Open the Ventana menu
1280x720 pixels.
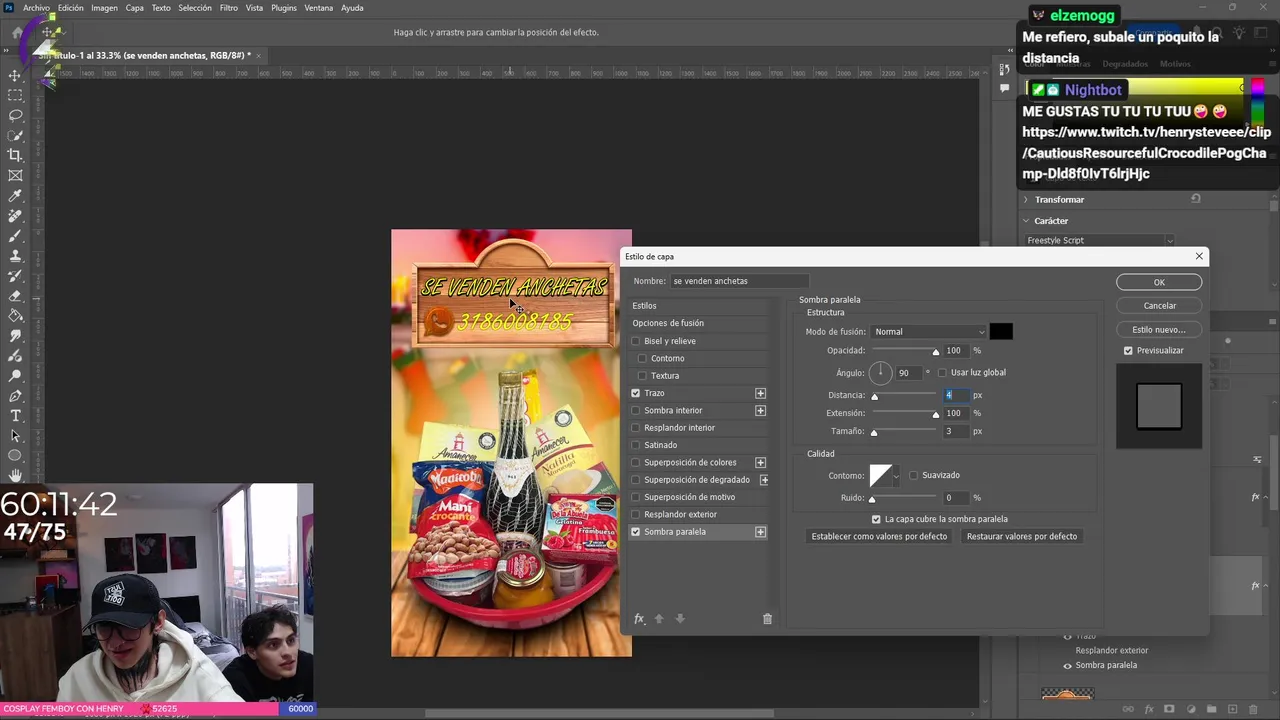pos(319,8)
